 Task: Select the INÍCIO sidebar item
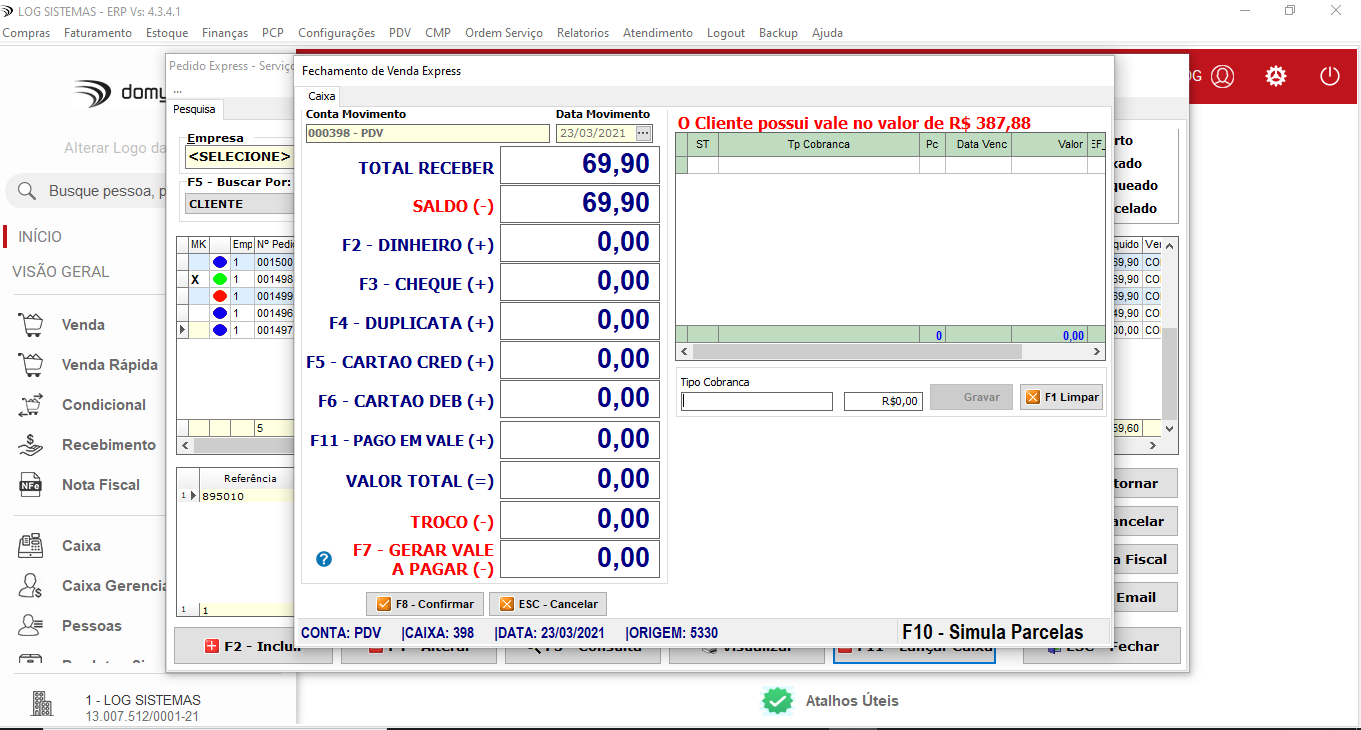(x=40, y=237)
